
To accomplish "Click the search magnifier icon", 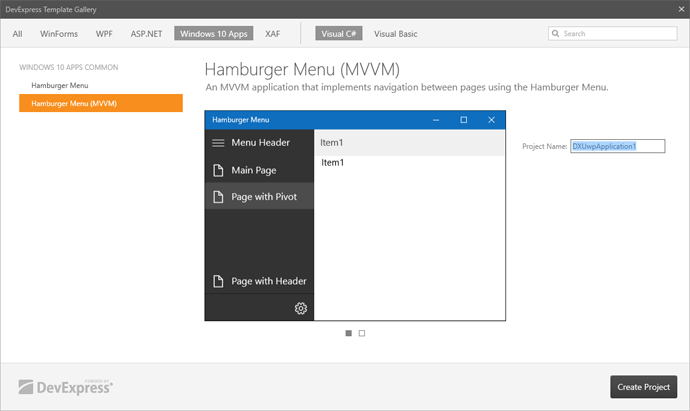I will (557, 34).
